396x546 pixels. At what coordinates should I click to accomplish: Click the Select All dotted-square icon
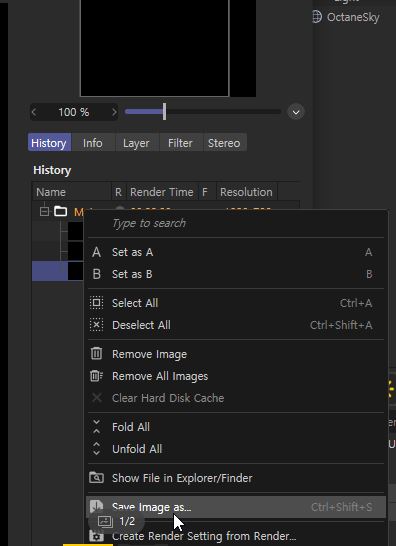[x=96, y=303]
